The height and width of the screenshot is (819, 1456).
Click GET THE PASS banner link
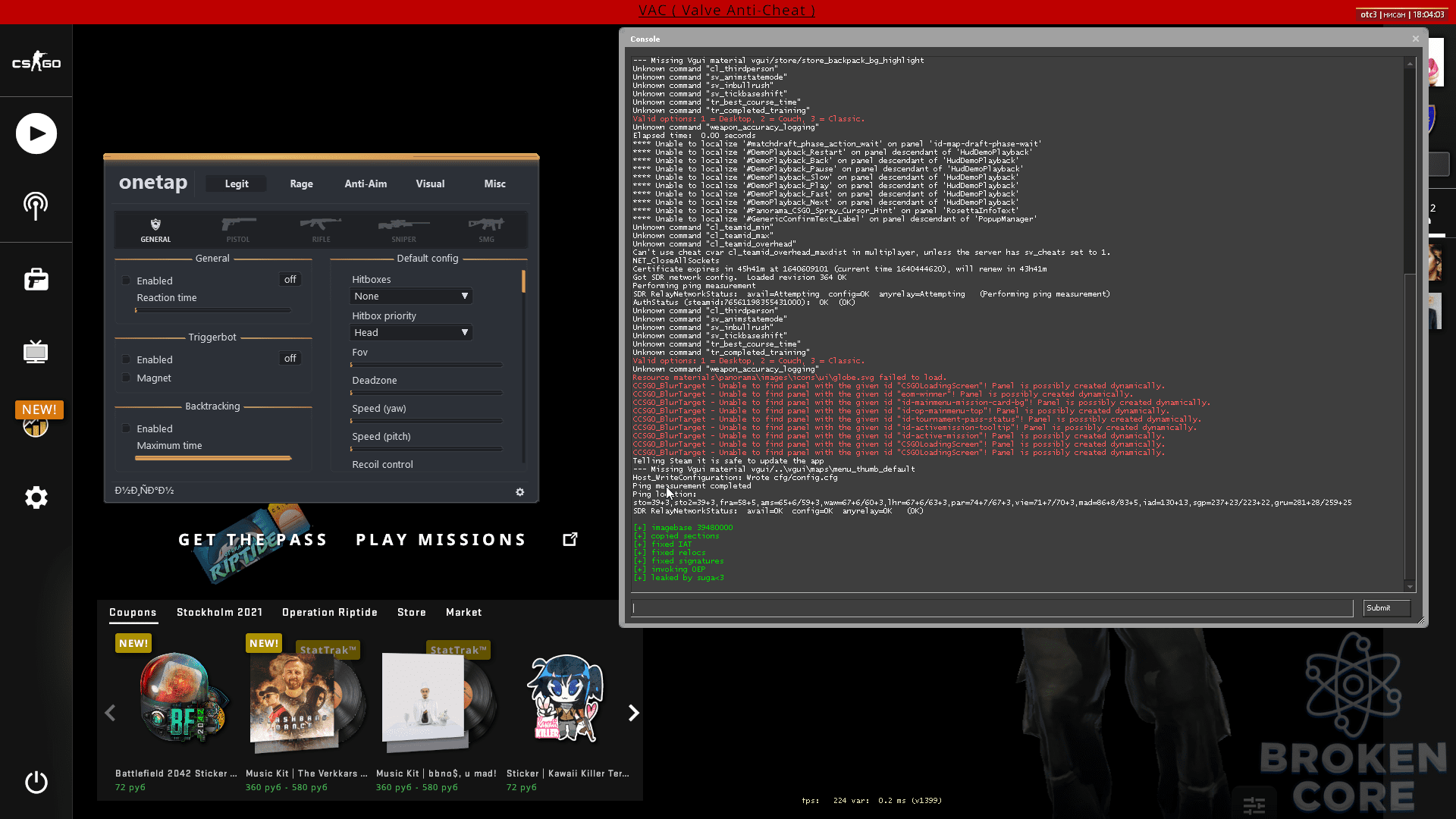coord(253,540)
